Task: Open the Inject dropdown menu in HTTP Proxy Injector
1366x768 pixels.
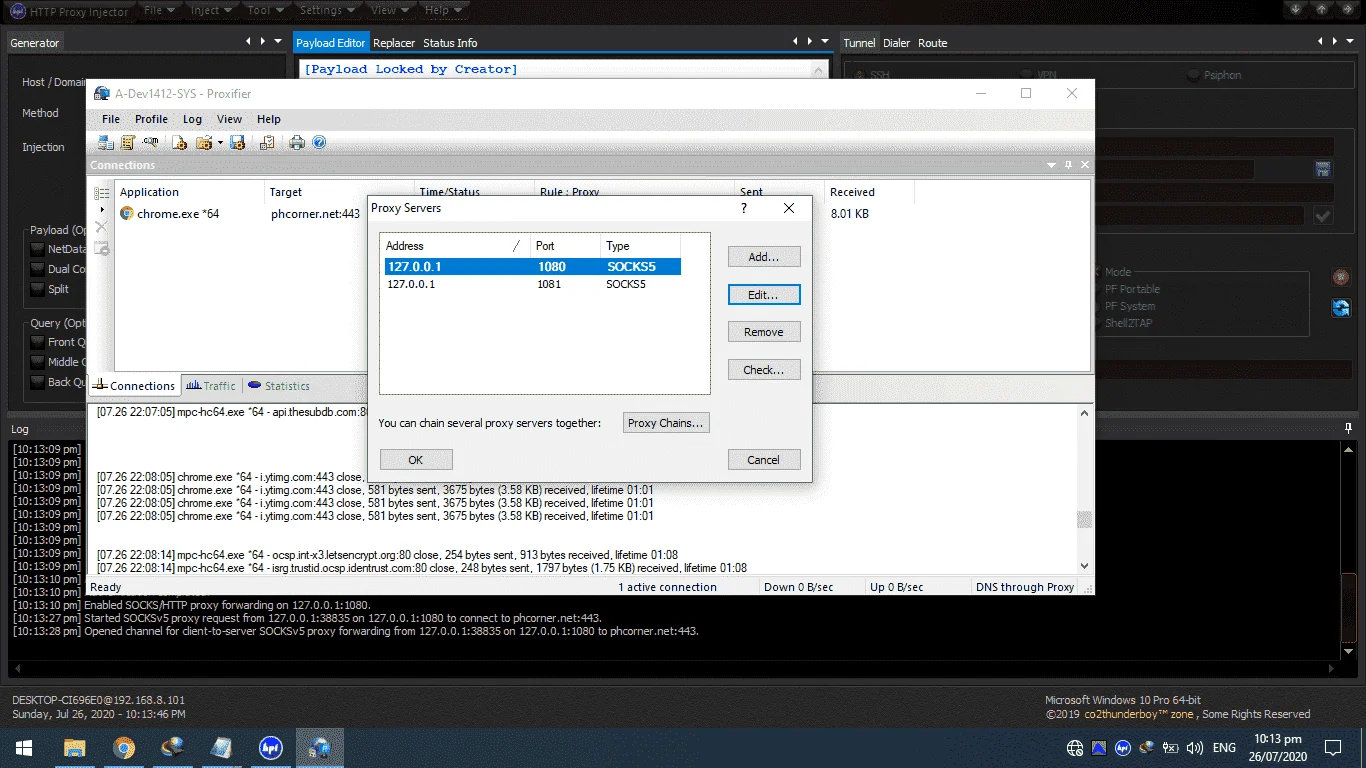Action: tap(210, 10)
